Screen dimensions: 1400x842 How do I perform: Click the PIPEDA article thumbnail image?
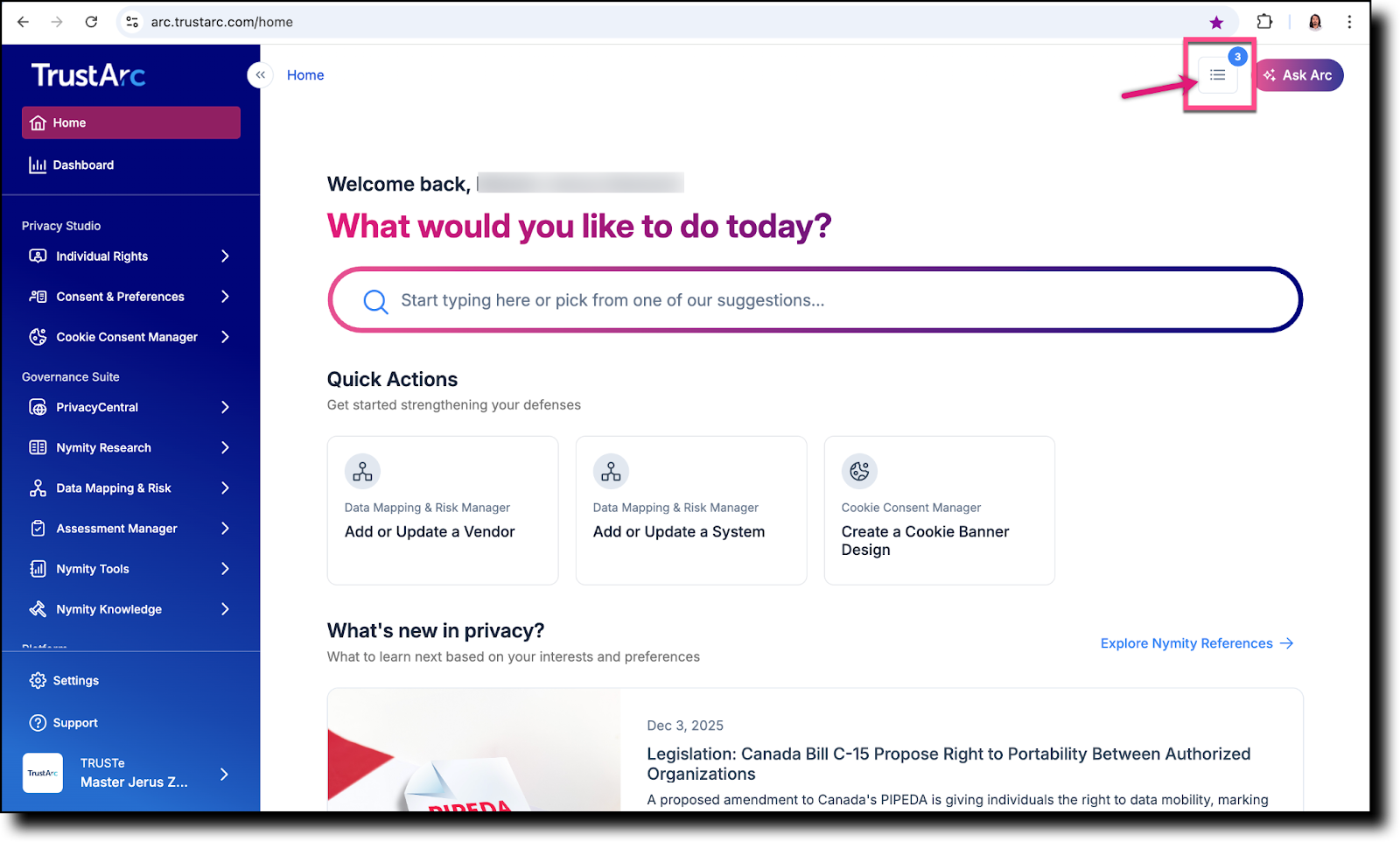click(474, 750)
